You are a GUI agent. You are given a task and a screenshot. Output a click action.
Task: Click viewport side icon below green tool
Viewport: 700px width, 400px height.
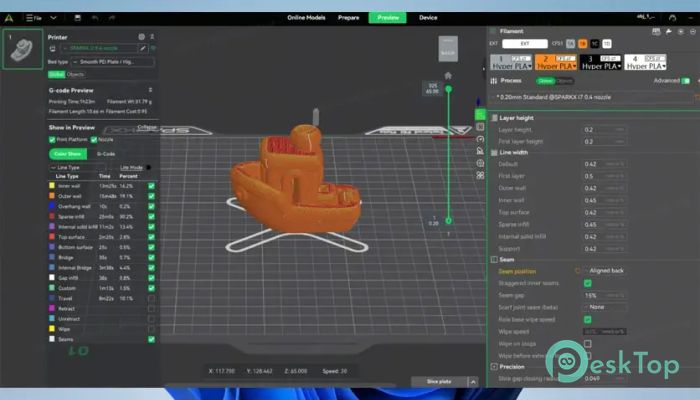(x=480, y=127)
